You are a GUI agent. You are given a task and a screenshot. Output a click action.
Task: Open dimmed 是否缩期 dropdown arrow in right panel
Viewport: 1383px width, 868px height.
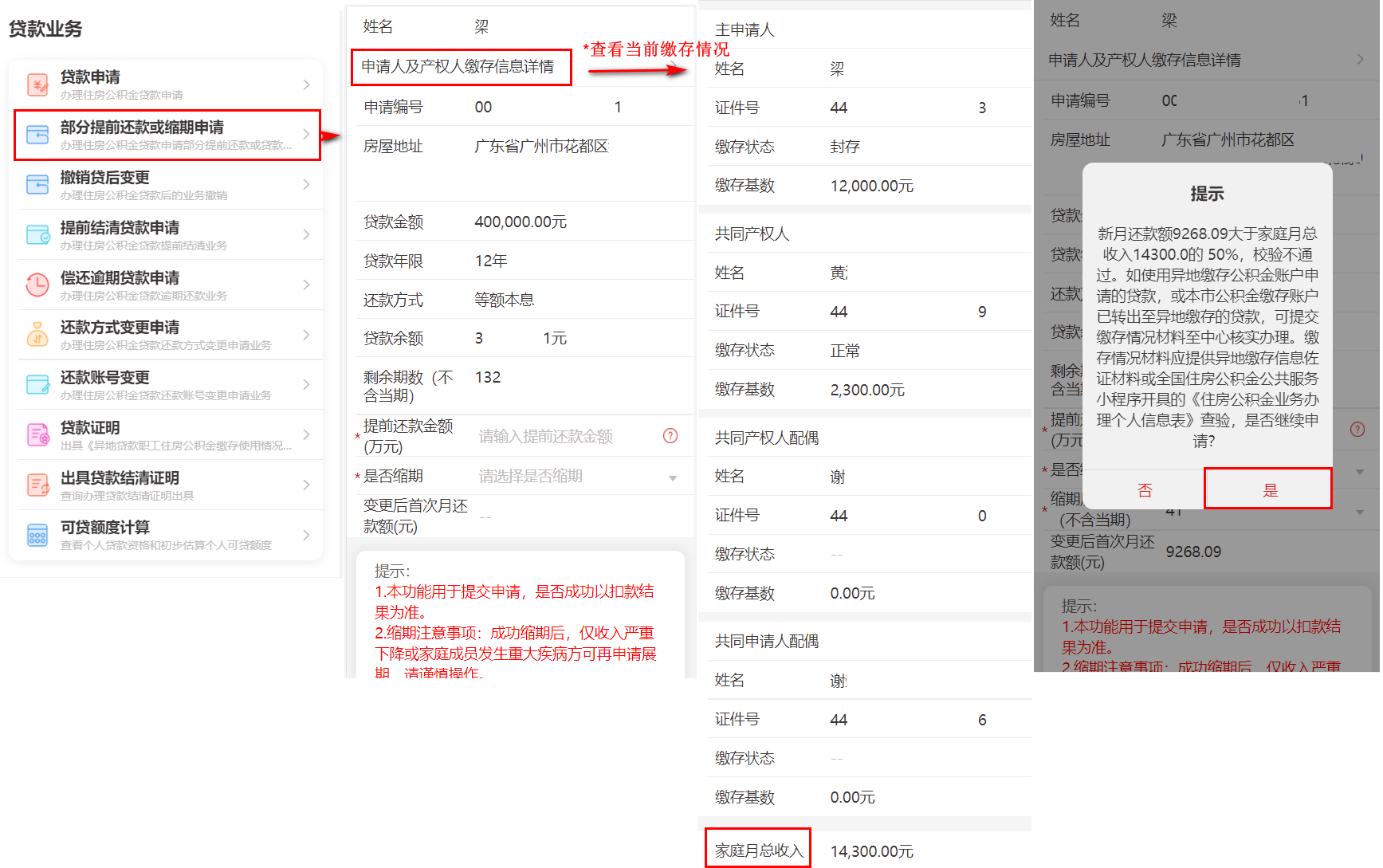click(x=1360, y=471)
